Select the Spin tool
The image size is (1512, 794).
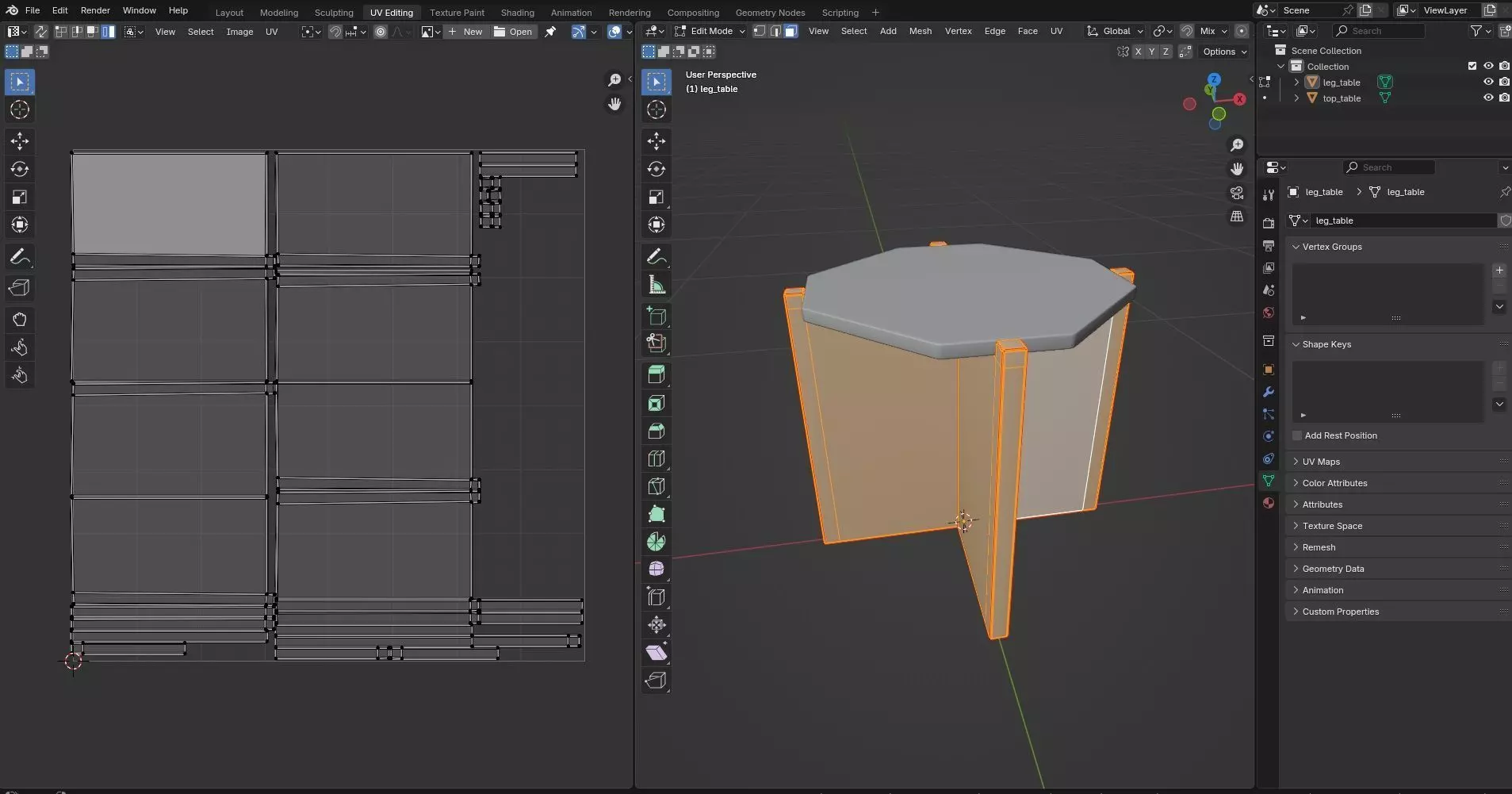(656, 542)
